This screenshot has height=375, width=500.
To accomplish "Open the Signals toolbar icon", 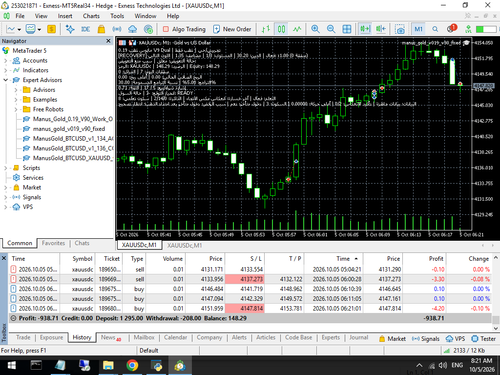I will point(117,29).
